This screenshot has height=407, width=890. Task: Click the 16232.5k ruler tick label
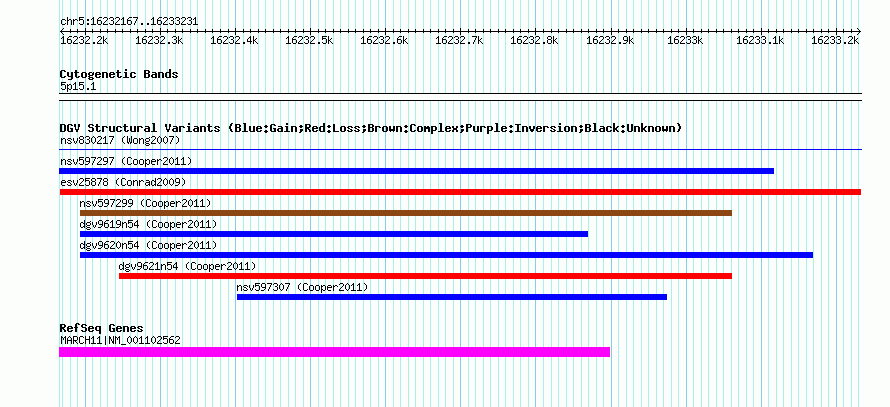coord(309,40)
